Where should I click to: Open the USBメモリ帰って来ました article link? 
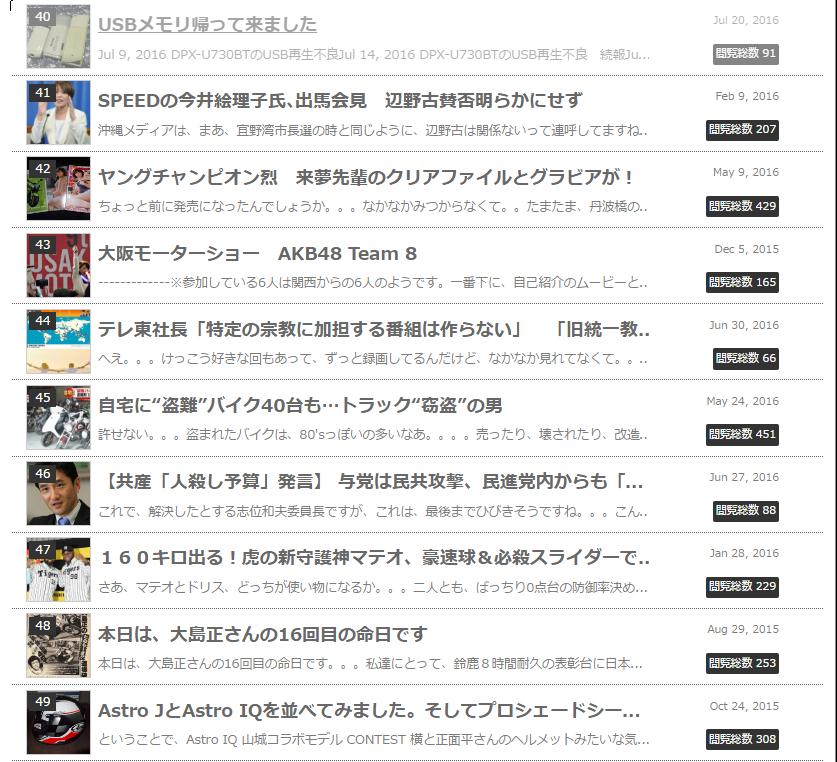[207, 25]
